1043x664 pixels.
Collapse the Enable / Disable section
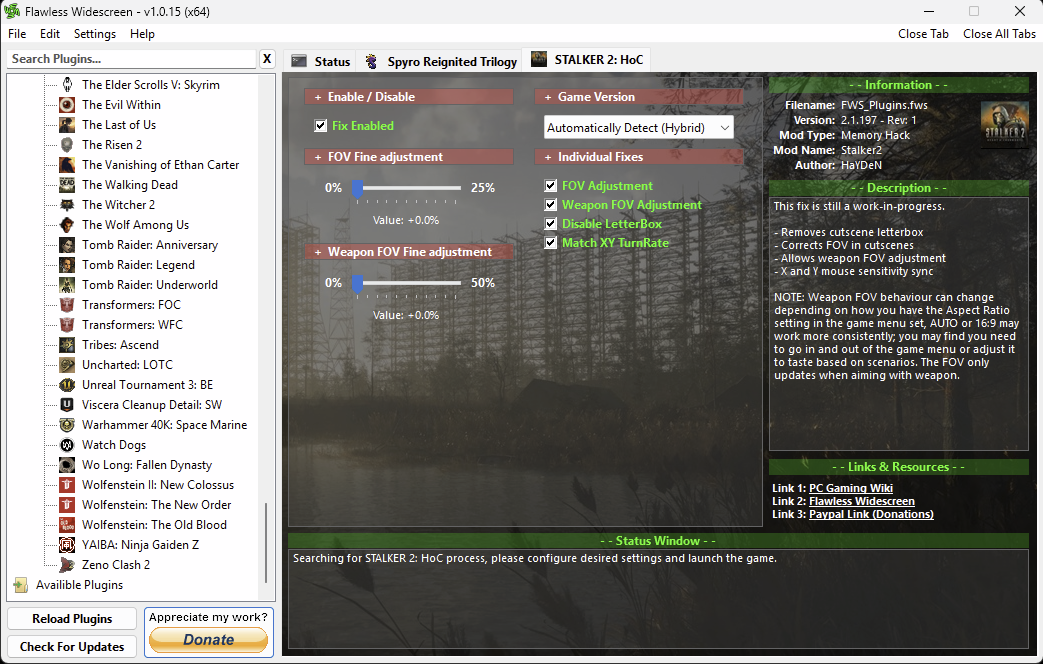(409, 96)
